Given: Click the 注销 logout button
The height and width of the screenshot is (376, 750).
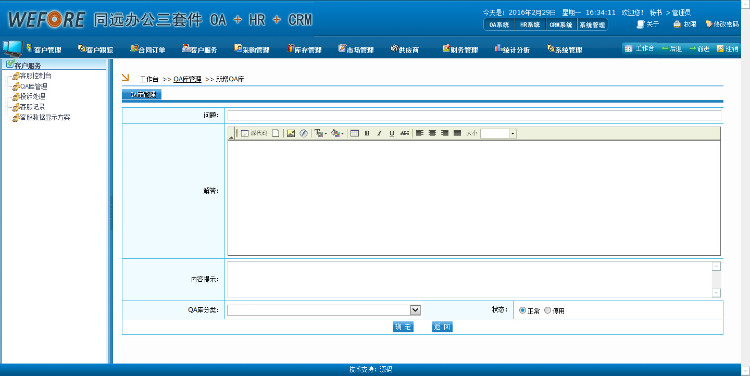Looking at the screenshot, I should pos(728,49).
